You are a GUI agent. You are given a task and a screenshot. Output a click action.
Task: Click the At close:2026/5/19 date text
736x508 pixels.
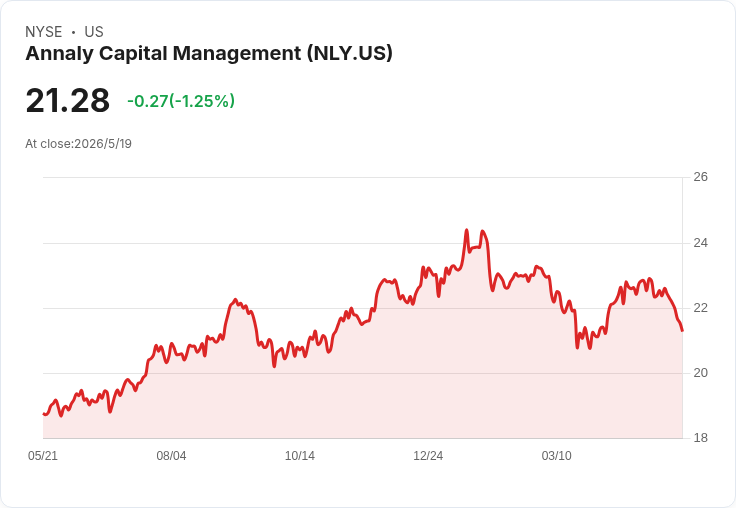[78, 144]
